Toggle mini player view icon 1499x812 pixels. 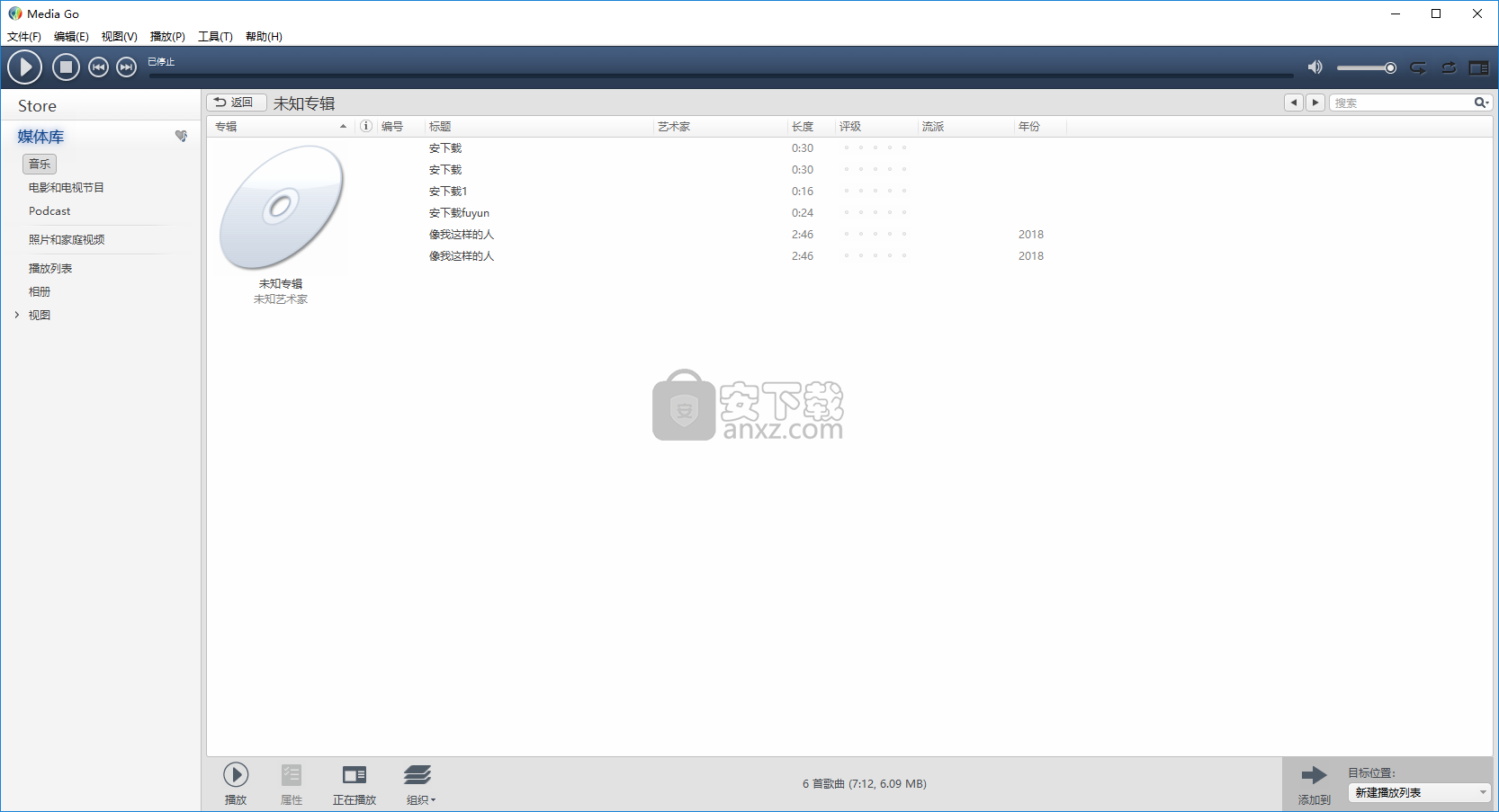pos(1478,67)
